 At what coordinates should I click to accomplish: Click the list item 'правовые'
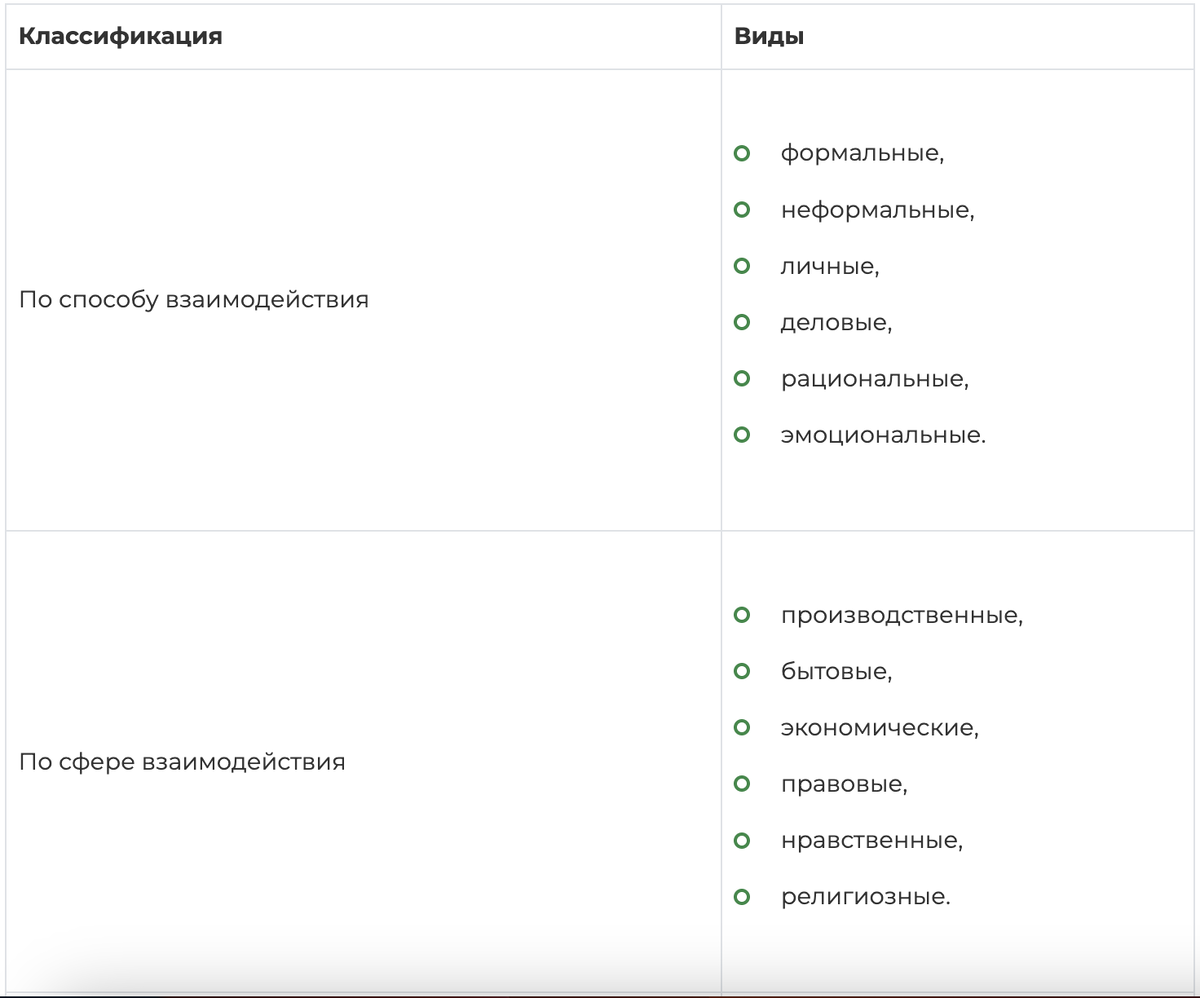[x=844, y=784]
